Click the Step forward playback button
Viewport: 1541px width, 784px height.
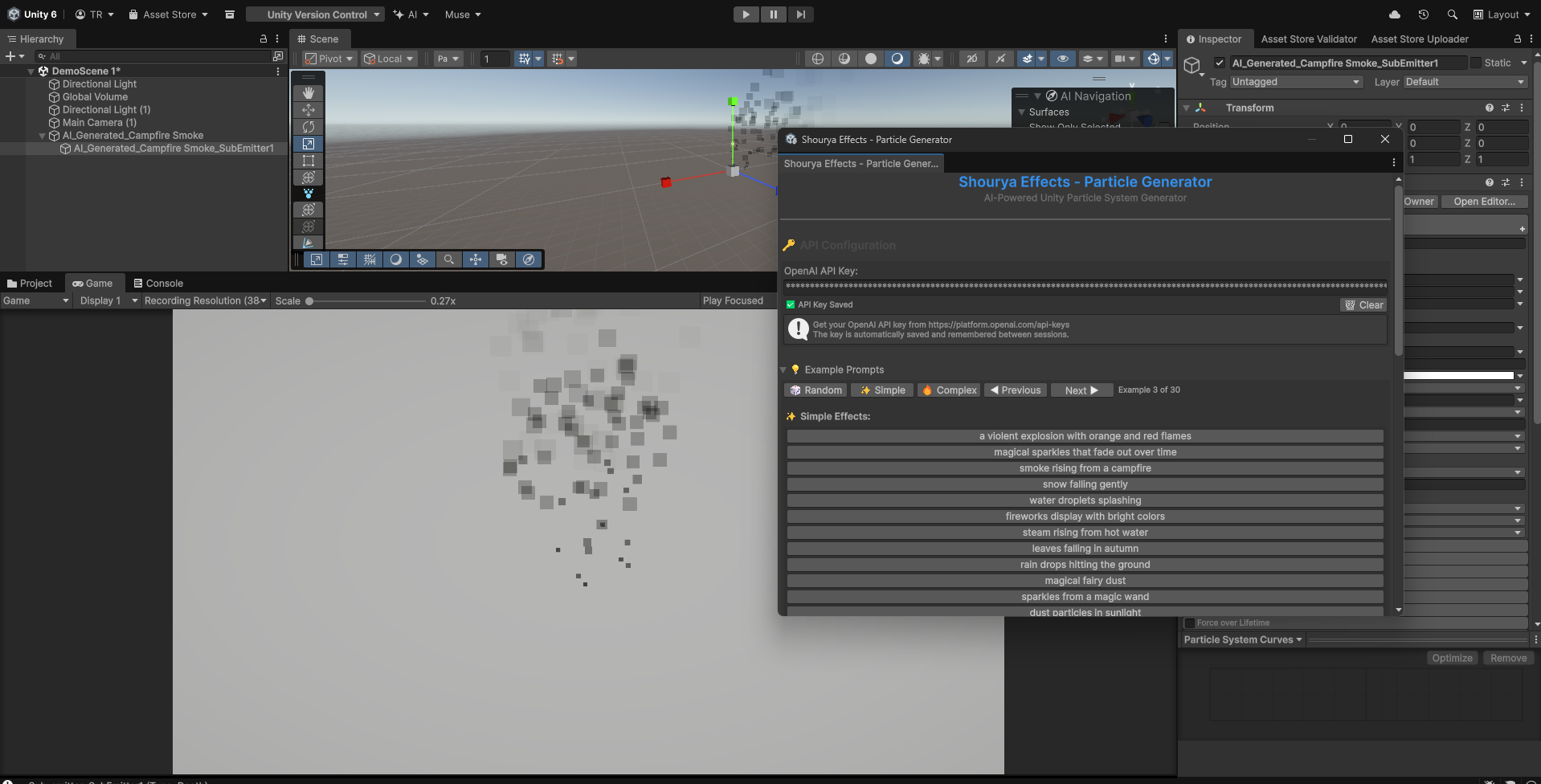point(800,14)
